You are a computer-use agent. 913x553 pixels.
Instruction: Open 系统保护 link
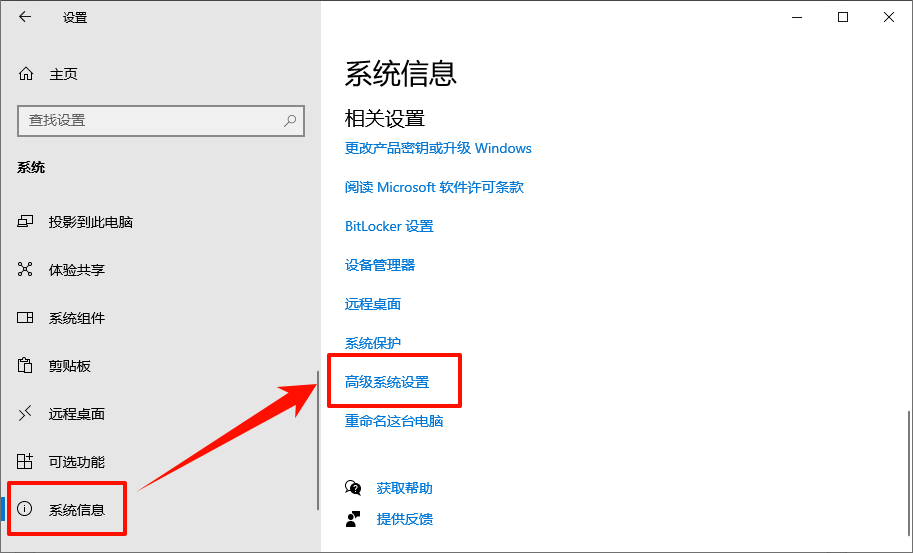[x=373, y=343]
